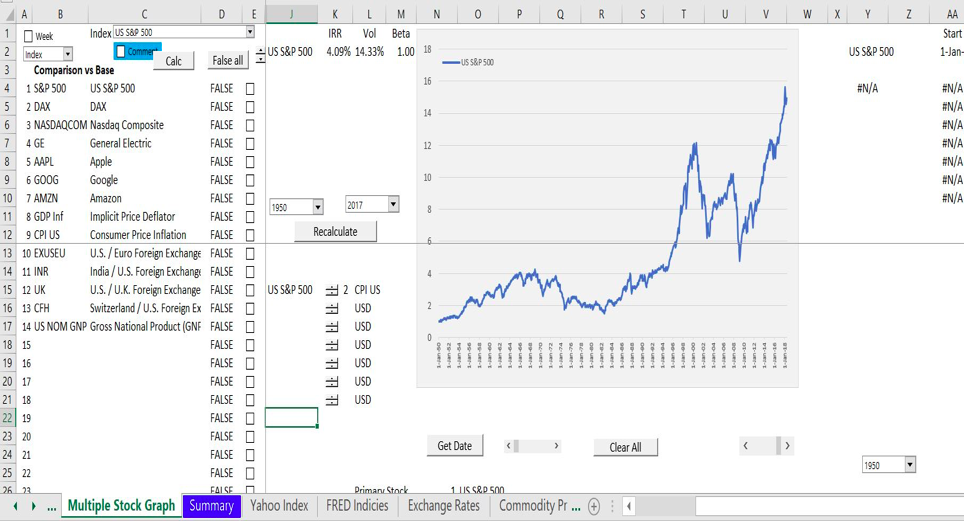The height and width of the screenshot is (521, 969).
Task: Select row 13 header
Action: [x=7, y=253]
